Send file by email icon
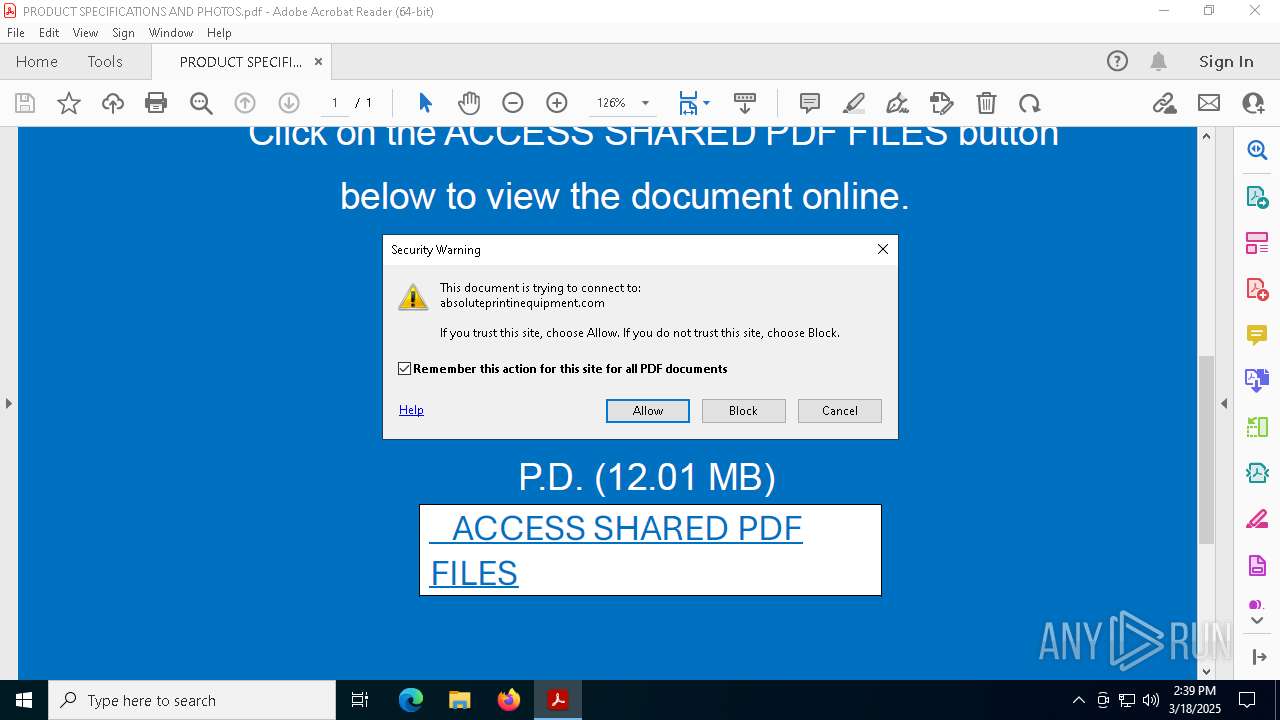The width and height of the screenshot is (1280, 720). [x=1209, y=103]
